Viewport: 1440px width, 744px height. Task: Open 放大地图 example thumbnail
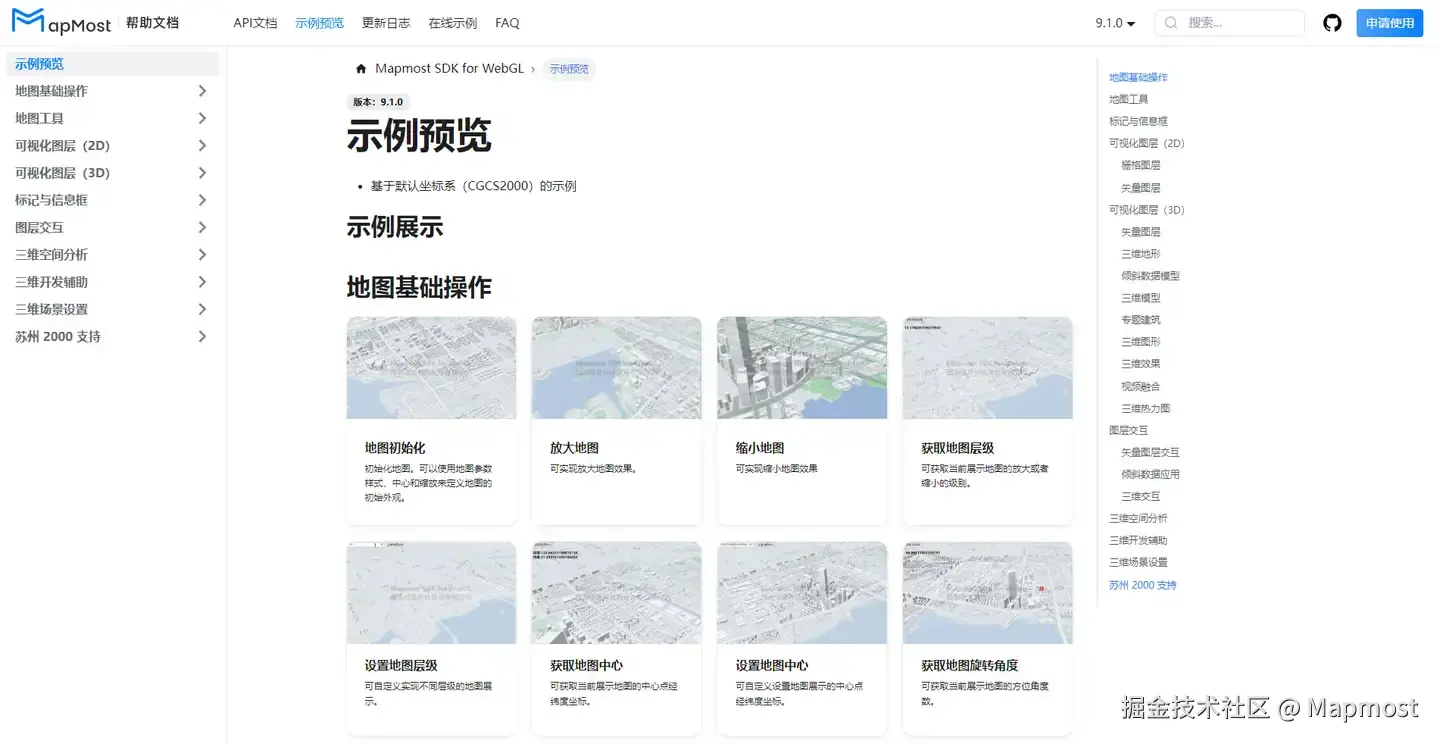[616, 368]
